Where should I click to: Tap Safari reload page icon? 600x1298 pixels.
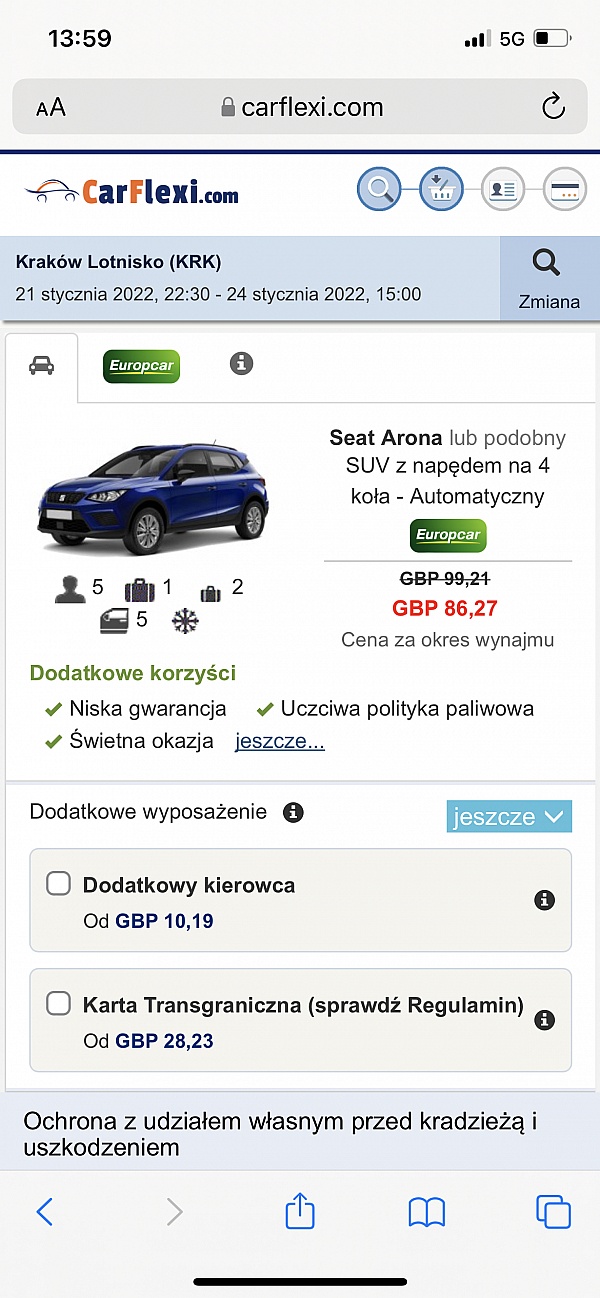tap(553, 107)
